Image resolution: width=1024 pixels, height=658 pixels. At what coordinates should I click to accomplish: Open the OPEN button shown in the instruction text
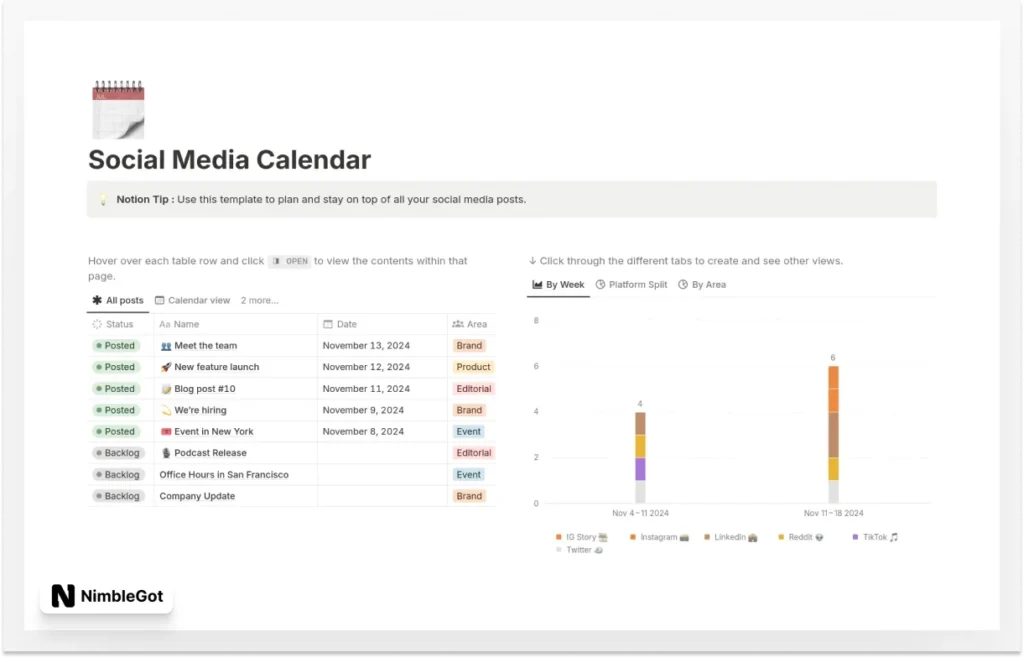point(290,261)
